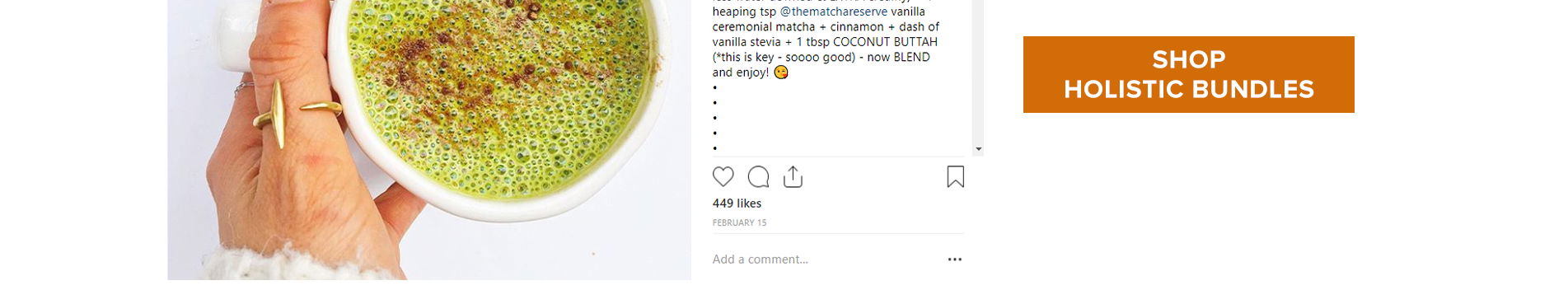Screen dimensions: 1568x304
Task: Save the post with the bookmark icon
Action: coord(955,176)
